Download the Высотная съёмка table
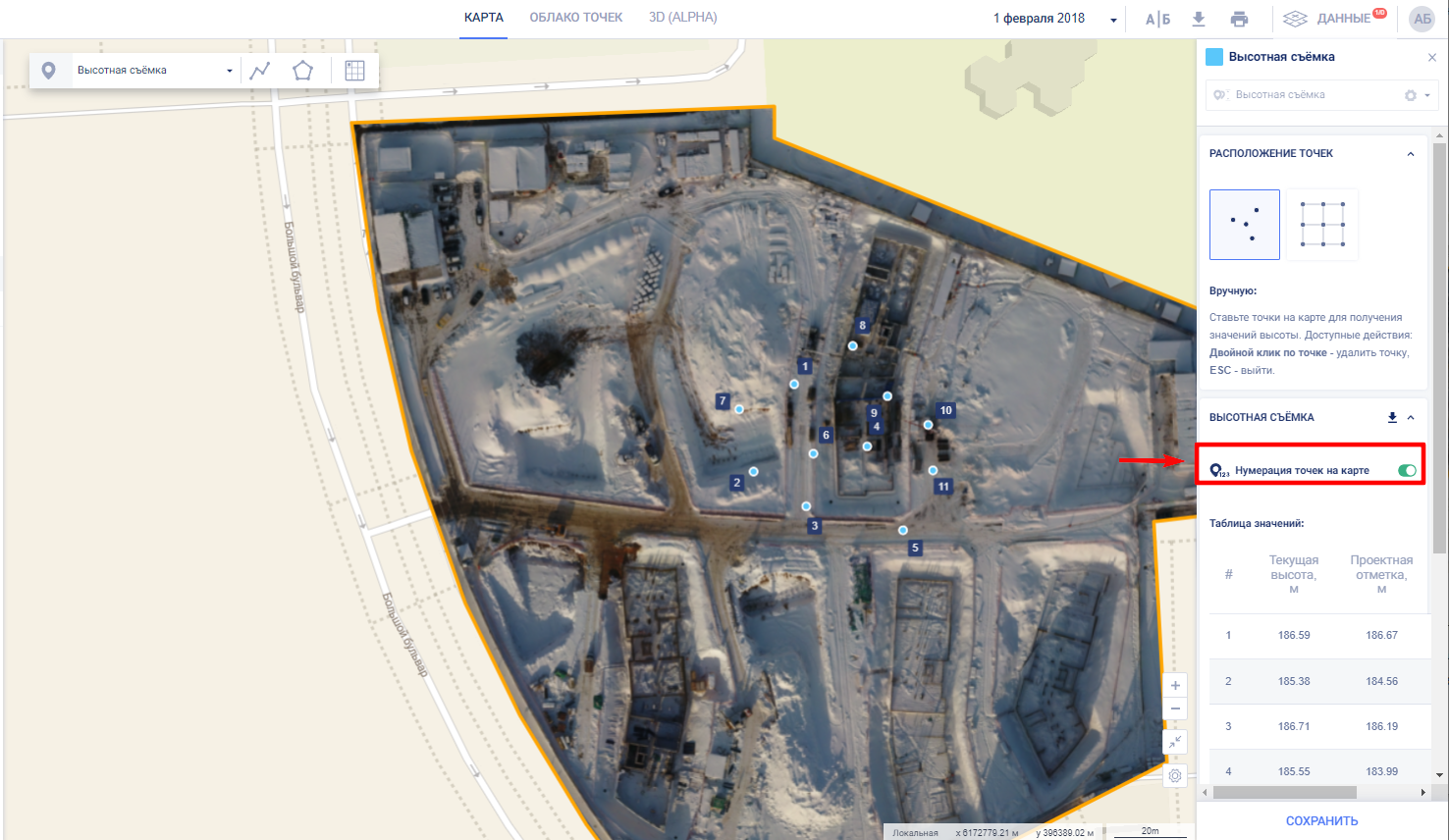 point(1392,417)
